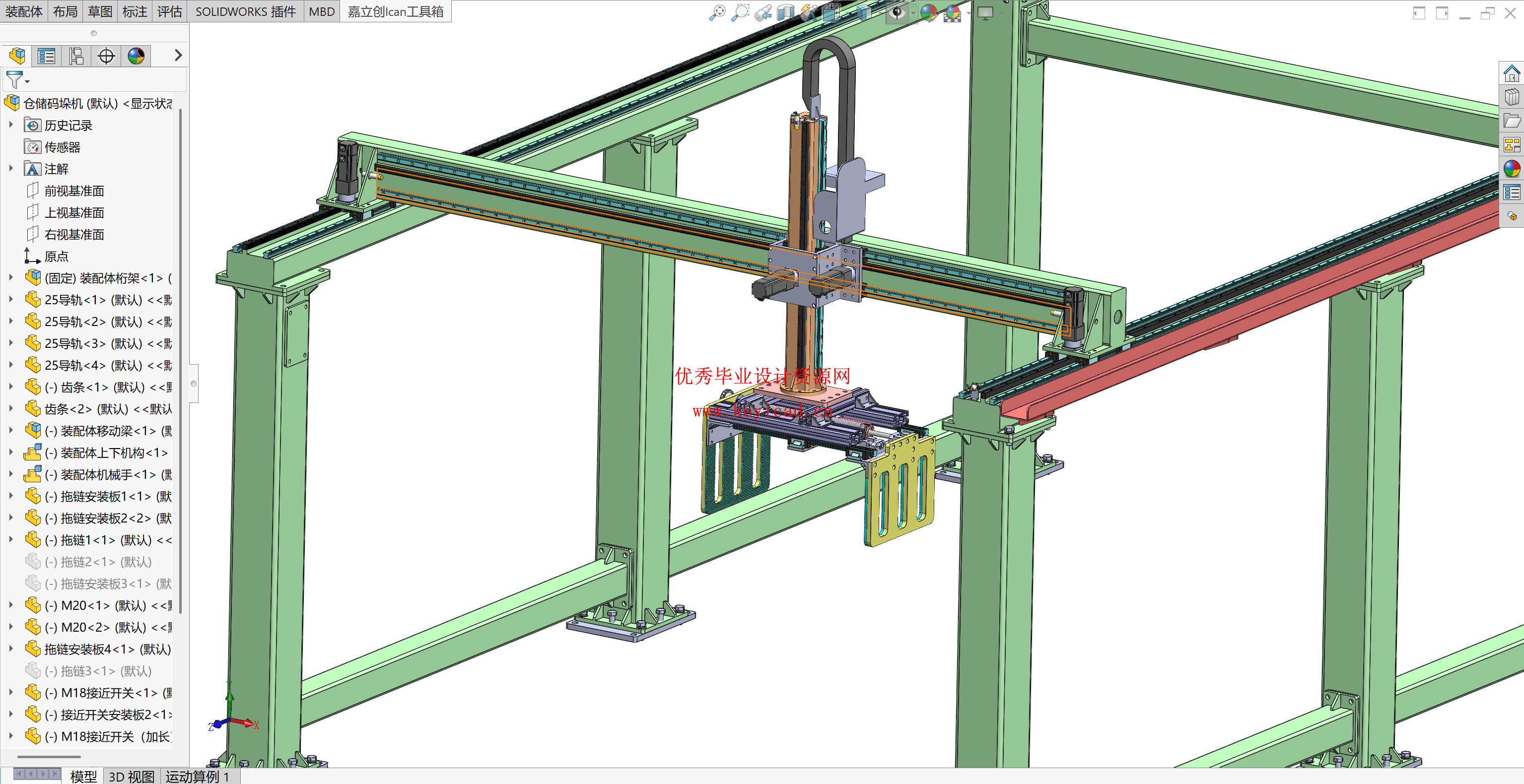
Task: Open the Hide/Show Items dropdown arrow
Action: pyautogui.click(x=913, y=13)
